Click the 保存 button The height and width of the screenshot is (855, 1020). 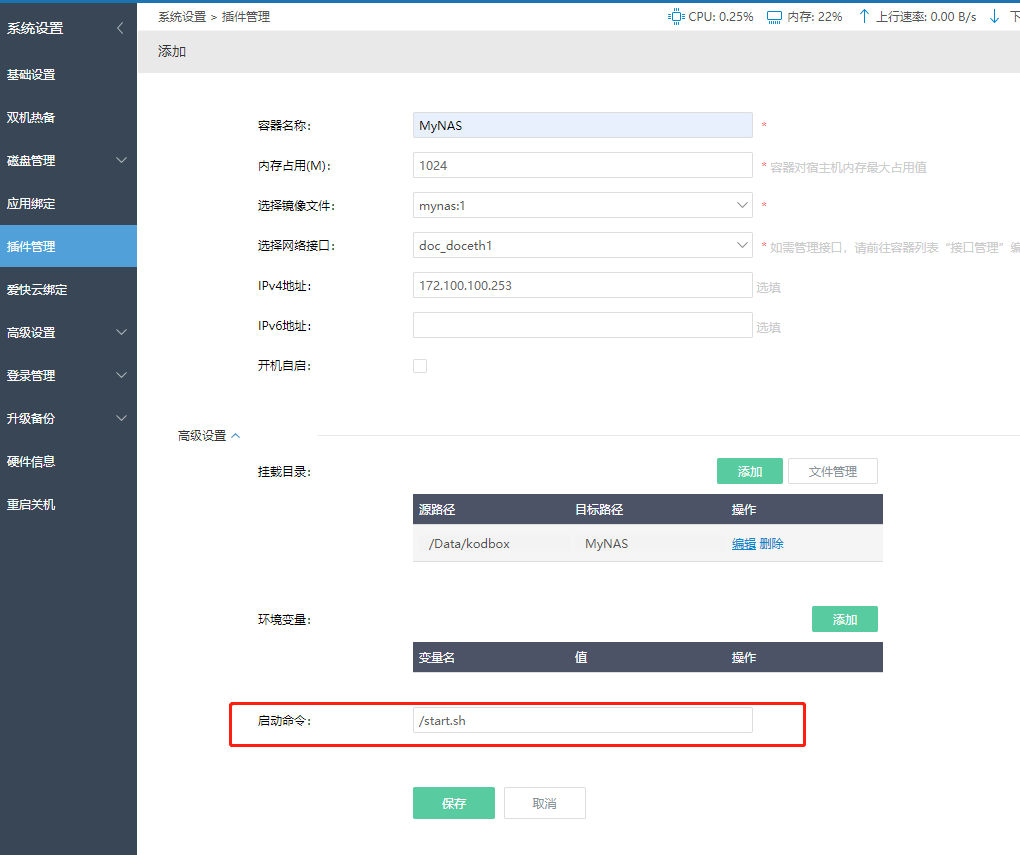(453, 803)
